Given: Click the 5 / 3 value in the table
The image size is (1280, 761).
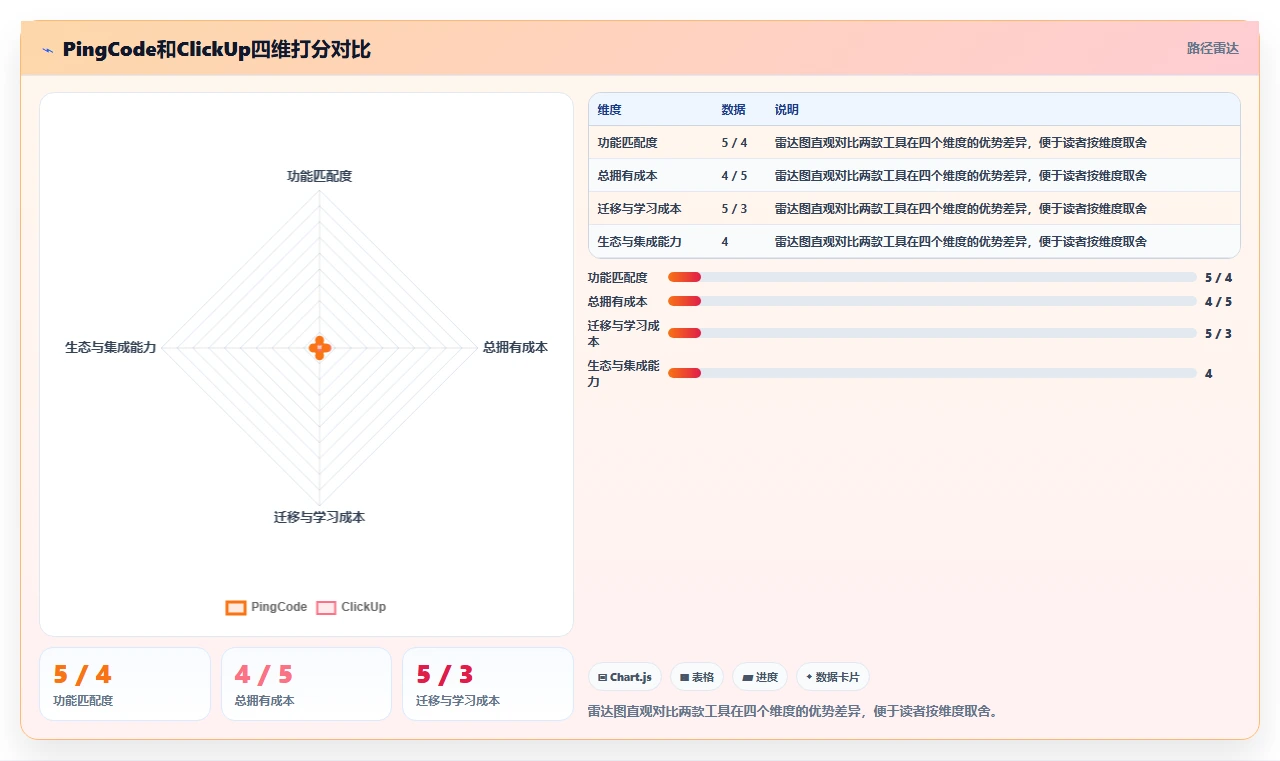Looking at the screenshot, I should point(734,209).
